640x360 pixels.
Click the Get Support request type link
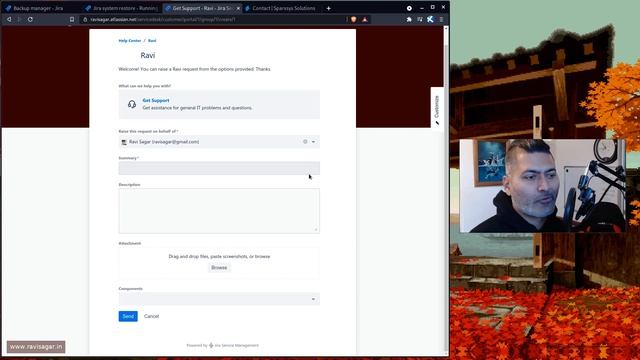(156, 100)
